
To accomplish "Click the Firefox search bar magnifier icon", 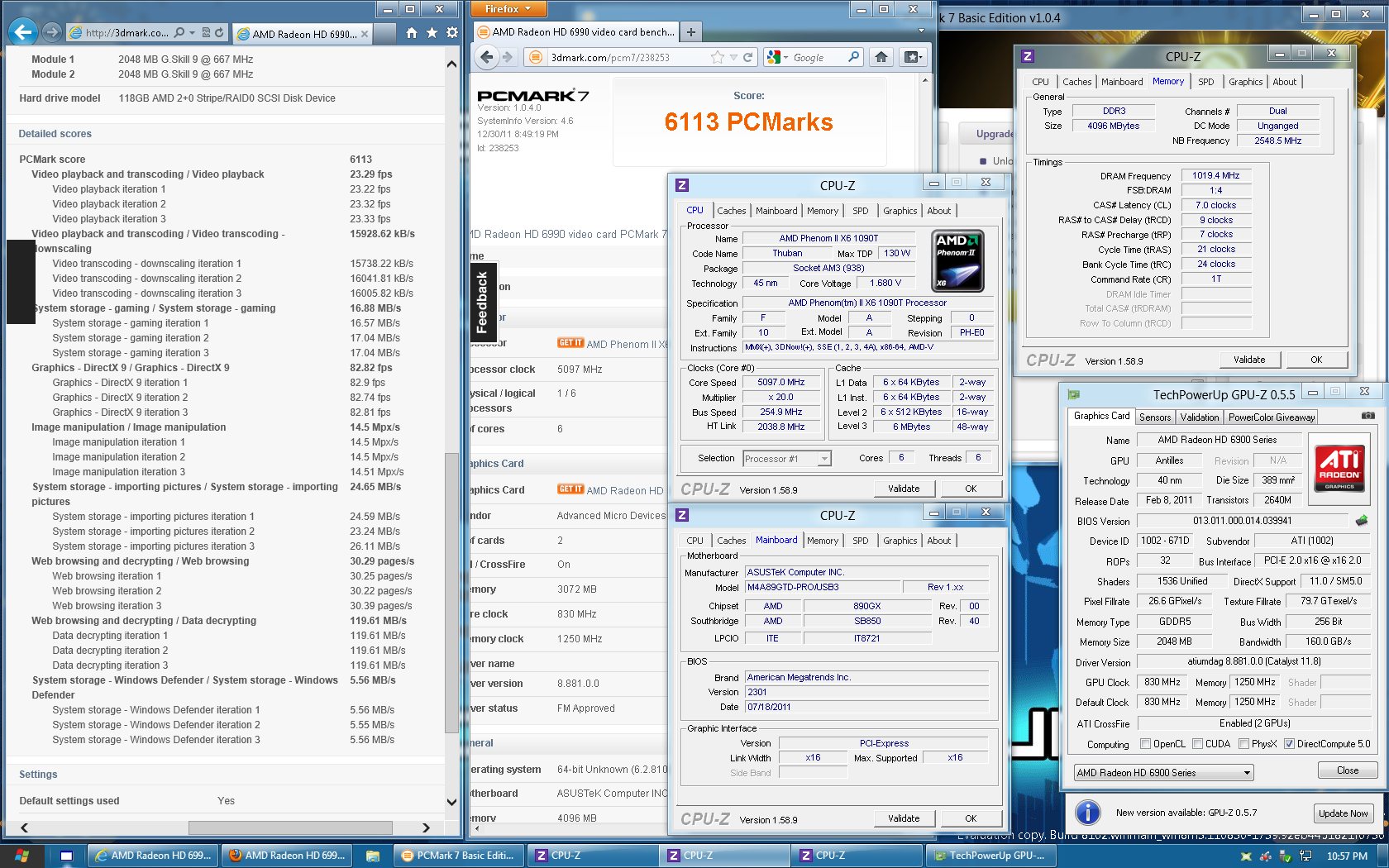I will coord(853,57).
